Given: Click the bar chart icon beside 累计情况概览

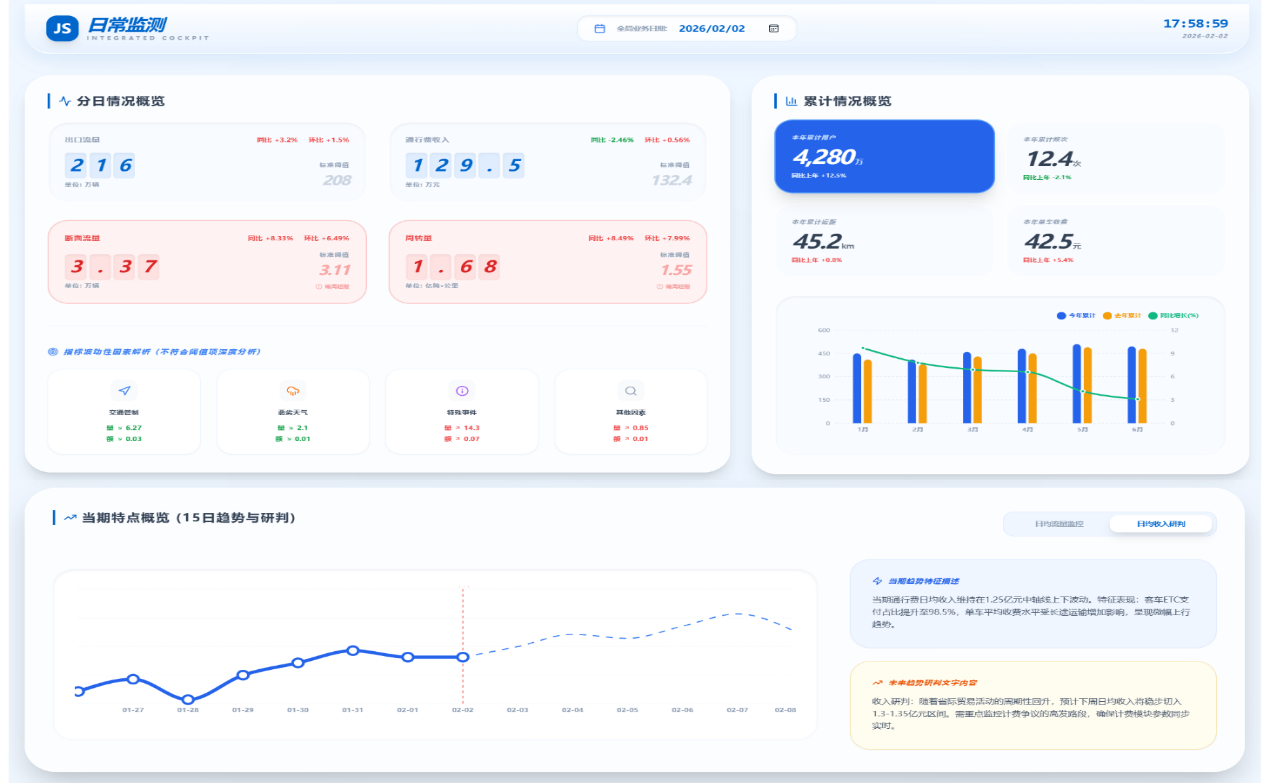Looking at the screenshot, I should coord(791,101).
